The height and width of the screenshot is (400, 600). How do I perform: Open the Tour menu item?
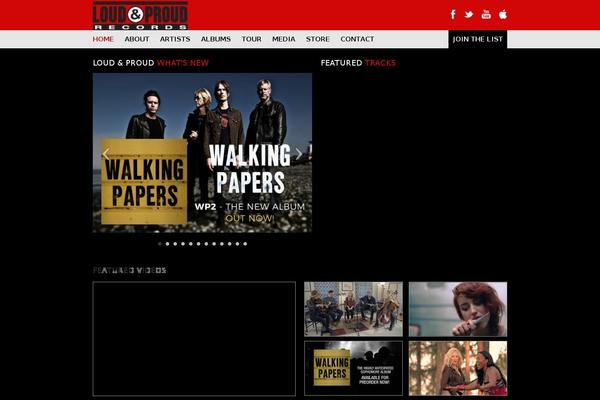(x=251, y=39)
